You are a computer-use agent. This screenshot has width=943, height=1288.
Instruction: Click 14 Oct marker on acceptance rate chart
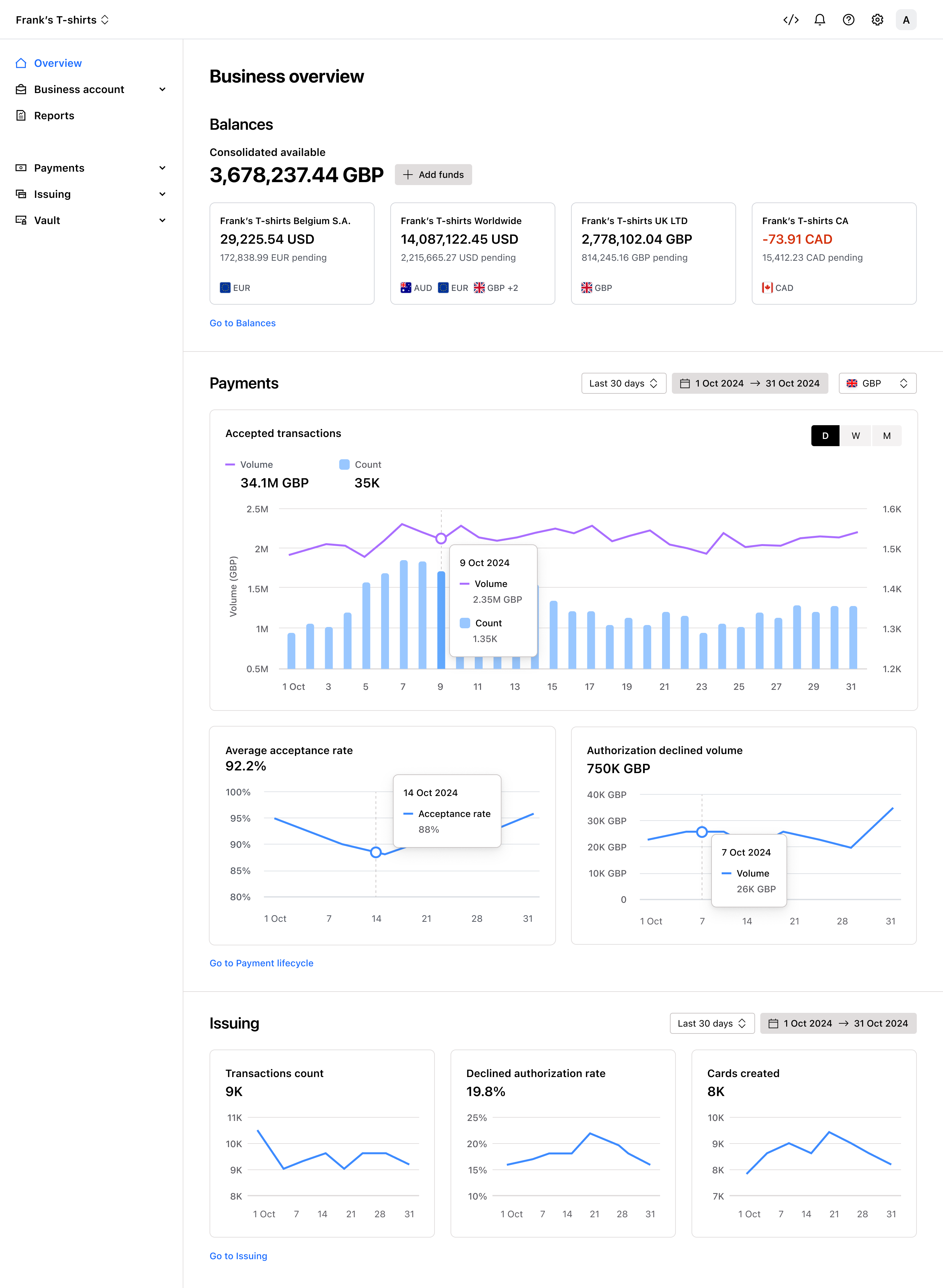point(376,852)
